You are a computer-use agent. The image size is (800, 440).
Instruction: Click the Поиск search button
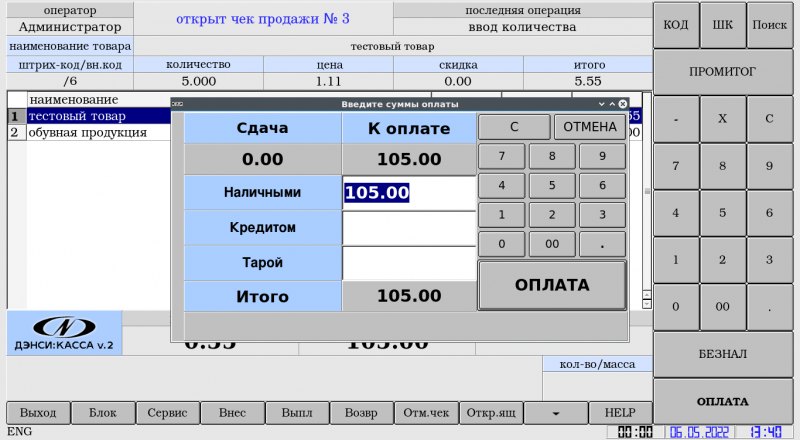pyautogui.click(x=769, y=25)
